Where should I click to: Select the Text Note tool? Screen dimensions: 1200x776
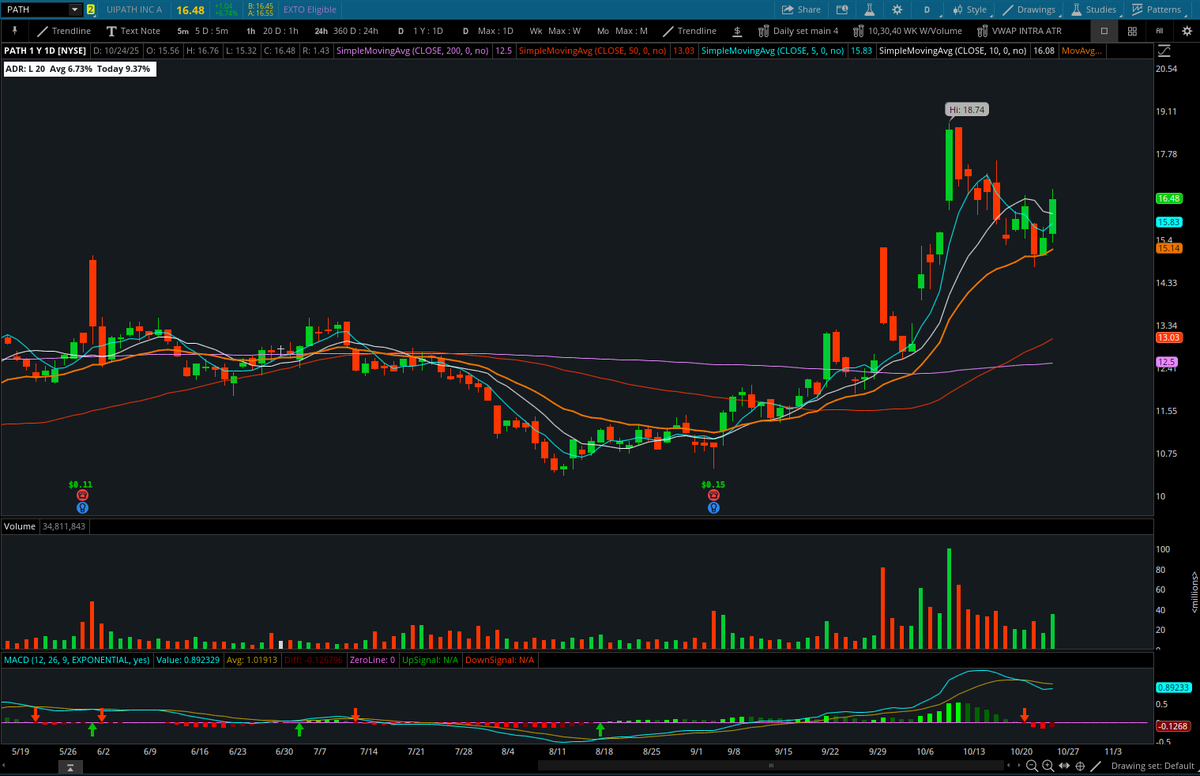tap(133, 31)
